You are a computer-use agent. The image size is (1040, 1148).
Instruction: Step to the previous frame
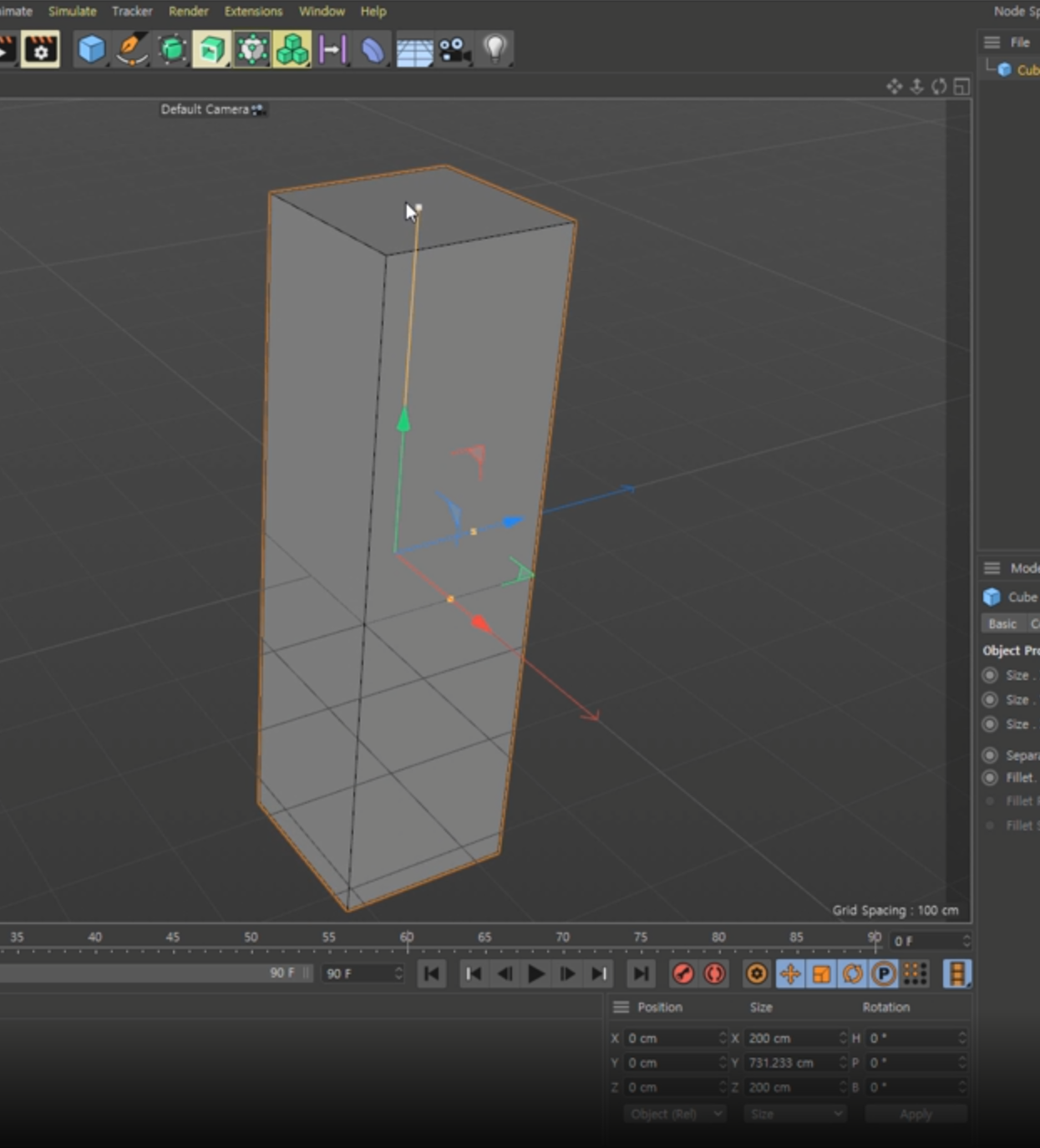pyautogui.click(x=505, y=974)
